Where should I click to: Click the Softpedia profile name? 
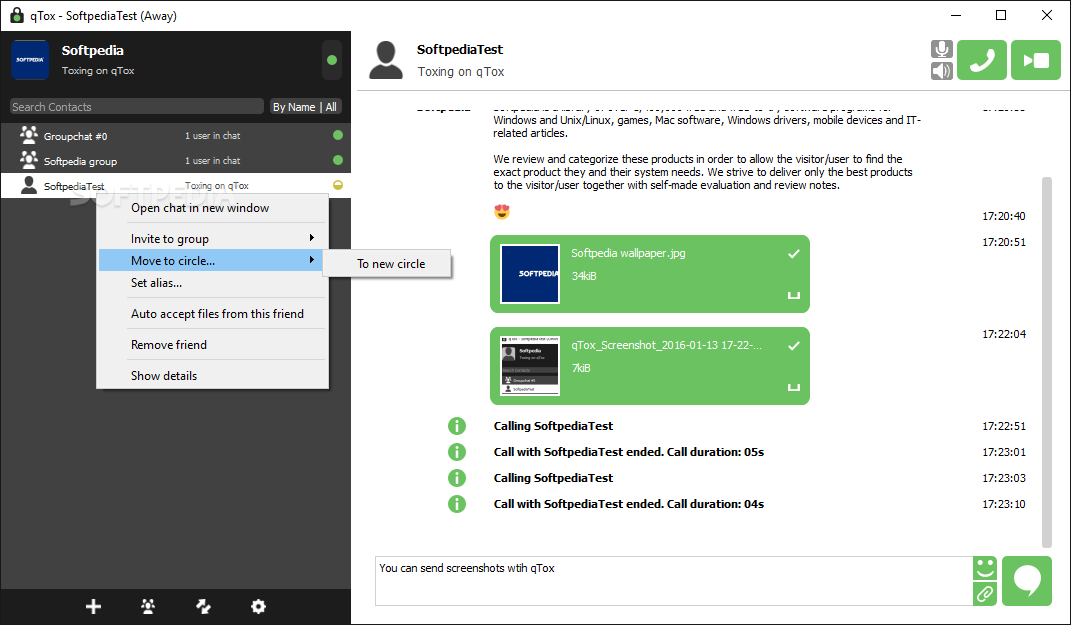click(x=92, y=51)
